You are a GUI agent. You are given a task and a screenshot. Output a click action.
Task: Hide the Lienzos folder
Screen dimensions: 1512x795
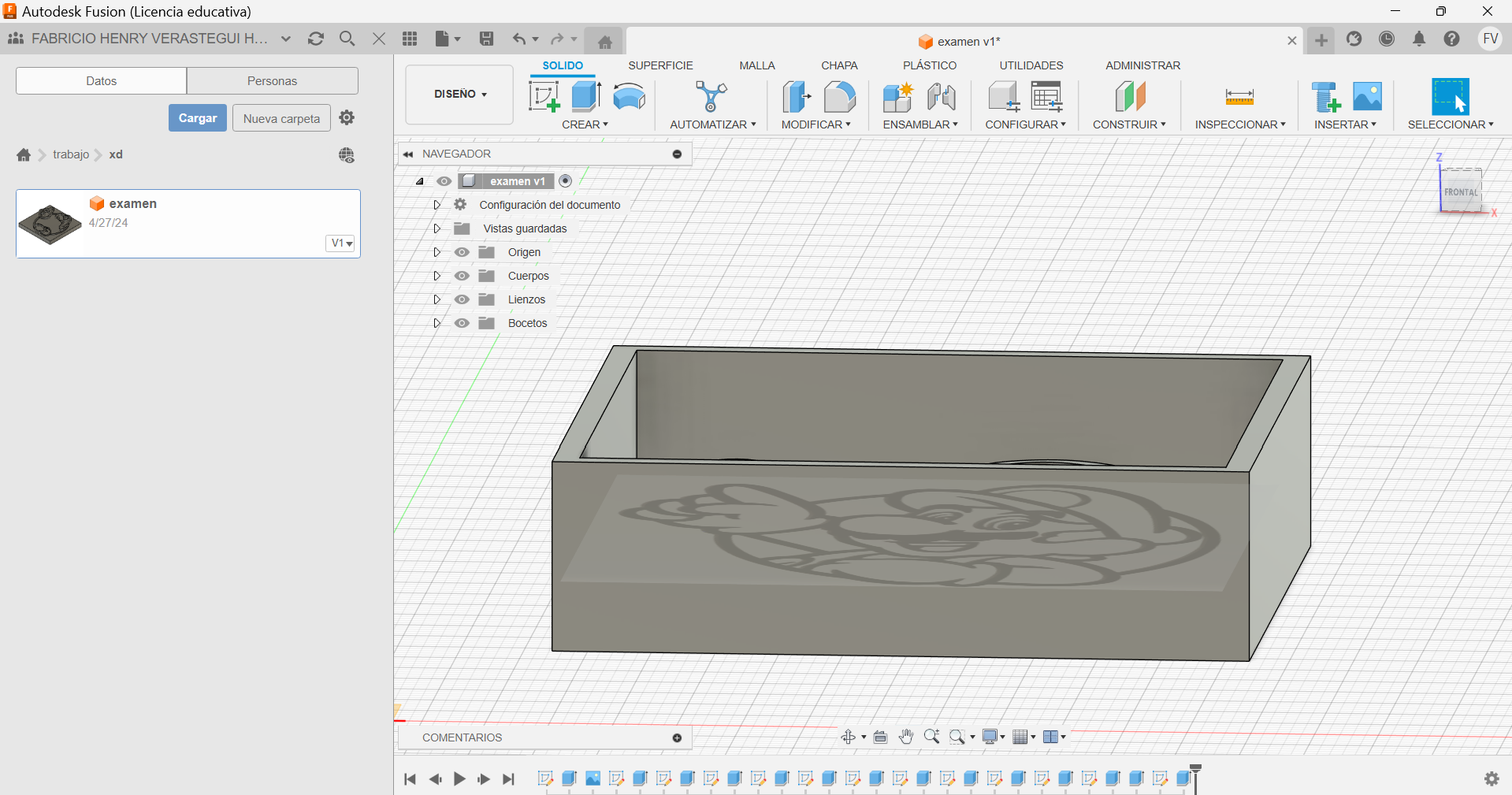pyautogui.click(x=462, y=299)
